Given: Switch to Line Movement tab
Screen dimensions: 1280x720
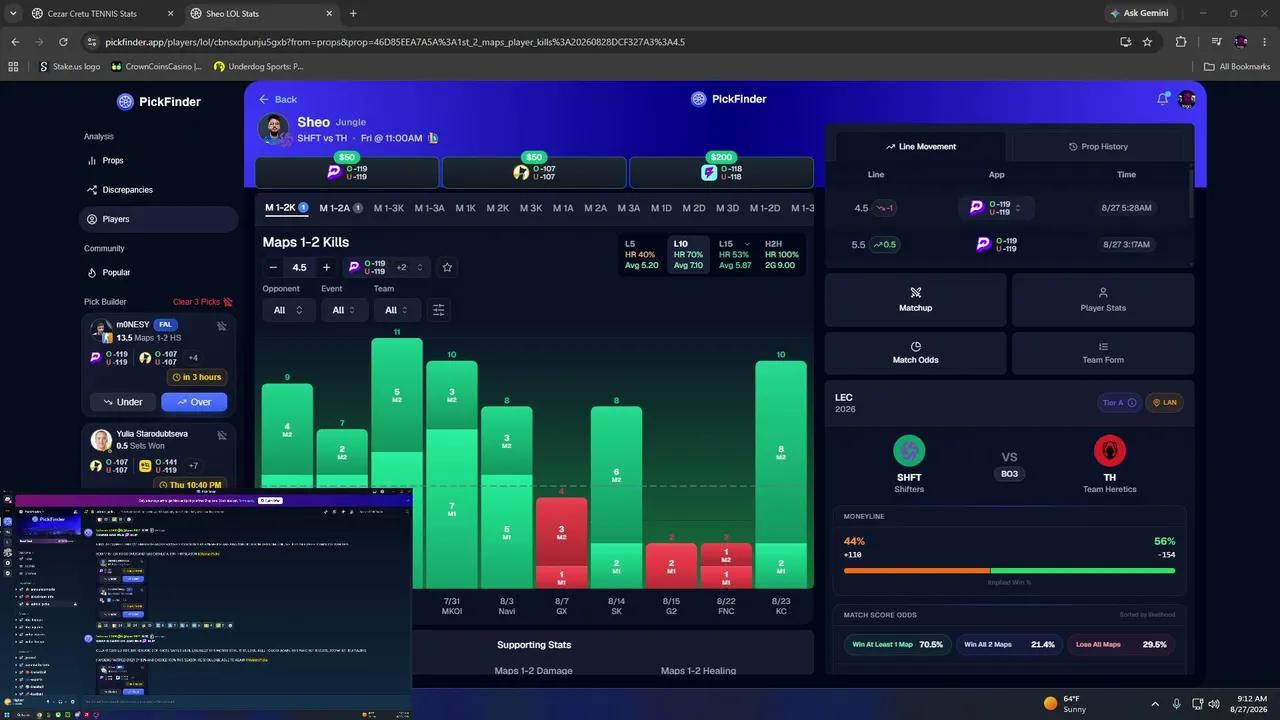Looking at the screenshot, I should coord(920,146).
